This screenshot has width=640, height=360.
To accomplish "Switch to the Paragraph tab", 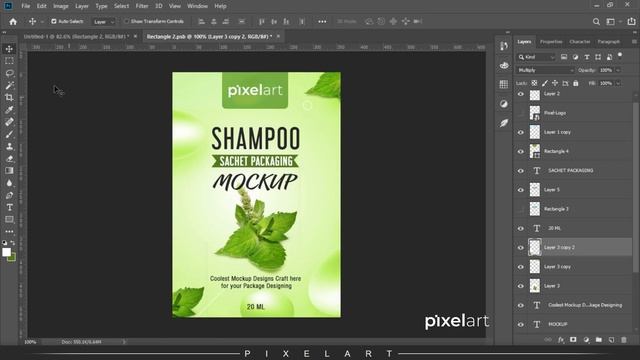I will click(x=609, y=42).
